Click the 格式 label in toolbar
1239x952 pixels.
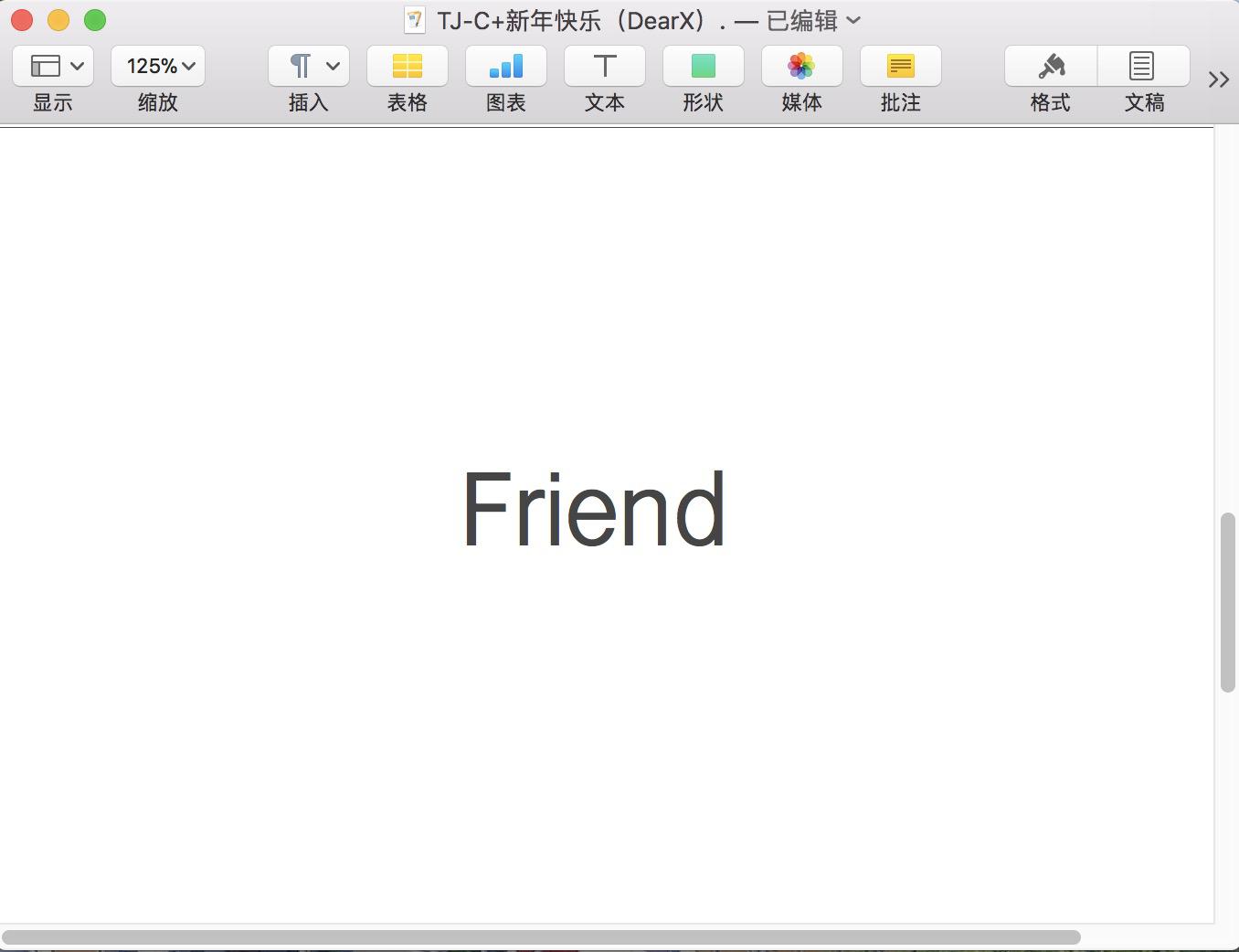[1051, 102]
